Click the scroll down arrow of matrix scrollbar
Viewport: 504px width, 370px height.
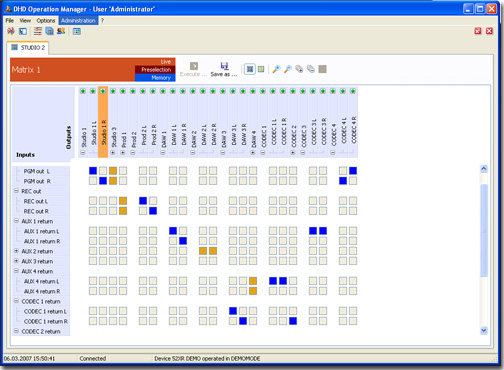tap(484, 330)
